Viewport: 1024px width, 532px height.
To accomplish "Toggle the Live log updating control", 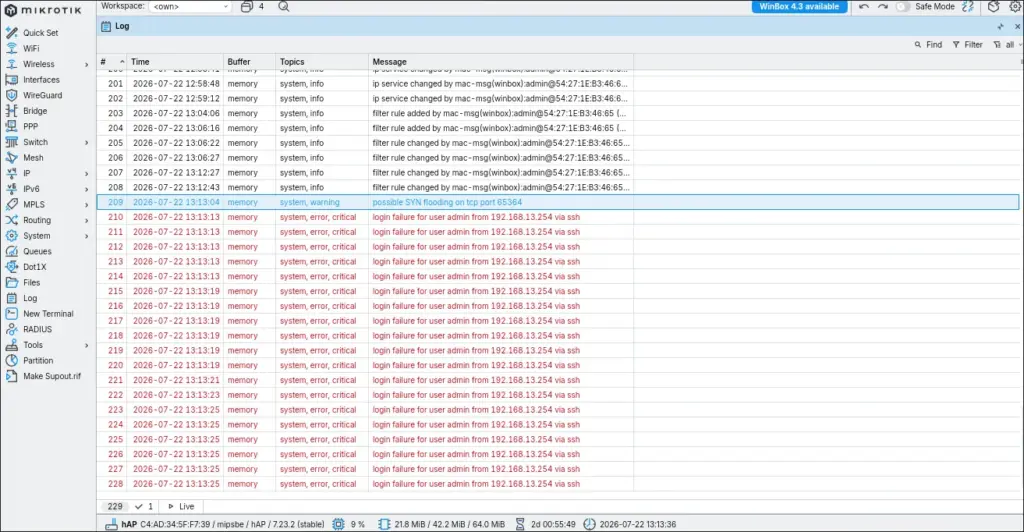I will [181, 507].
